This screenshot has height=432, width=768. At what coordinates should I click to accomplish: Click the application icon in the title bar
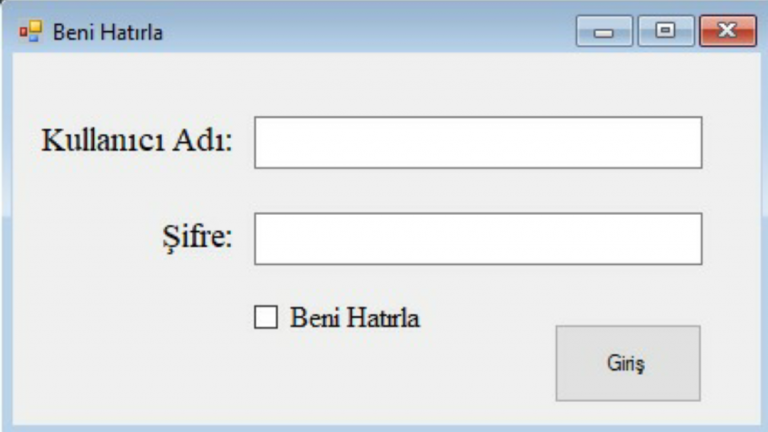pyautogui.click(x=30, y=32)
